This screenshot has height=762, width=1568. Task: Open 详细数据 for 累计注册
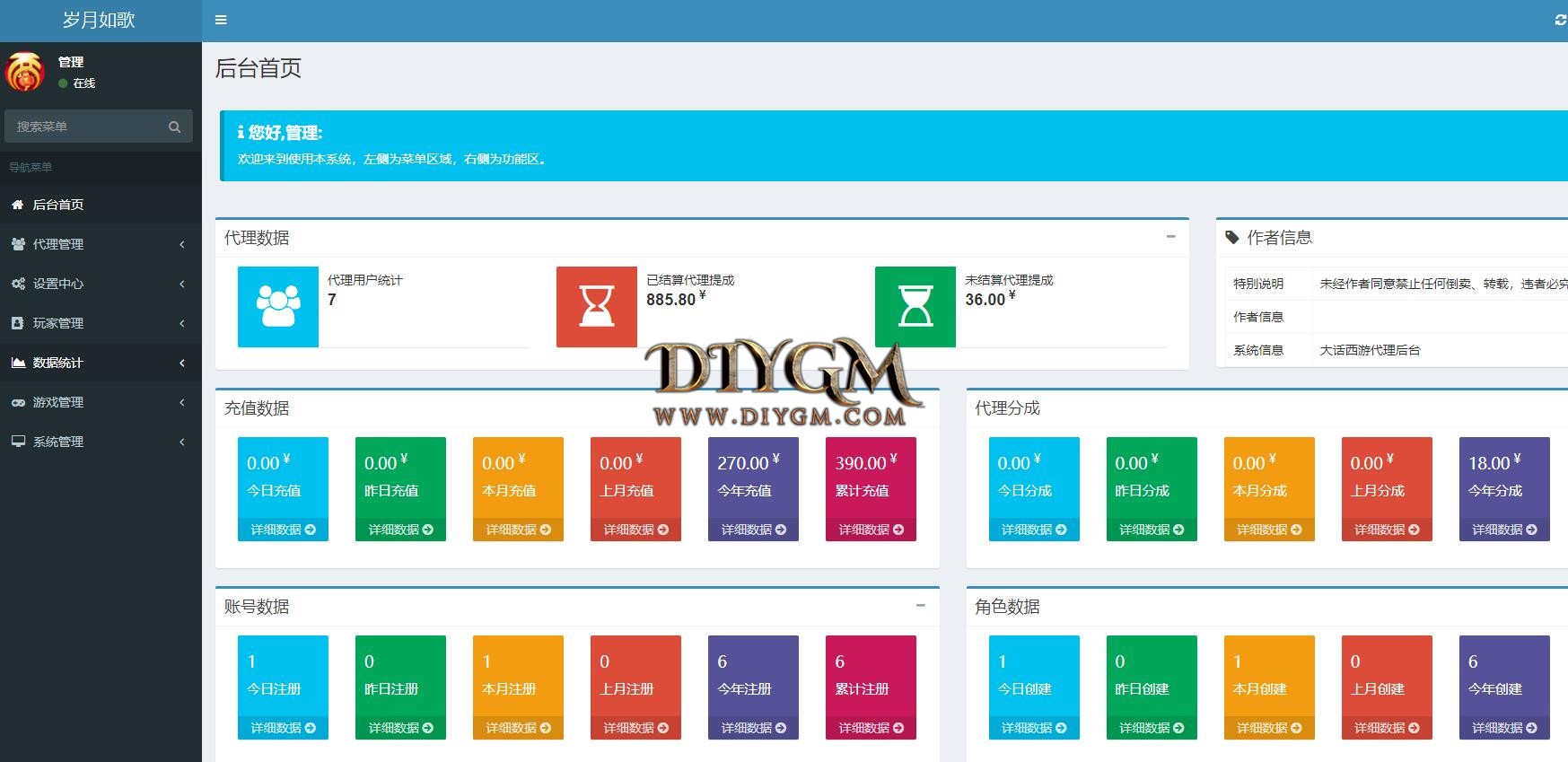871,728
